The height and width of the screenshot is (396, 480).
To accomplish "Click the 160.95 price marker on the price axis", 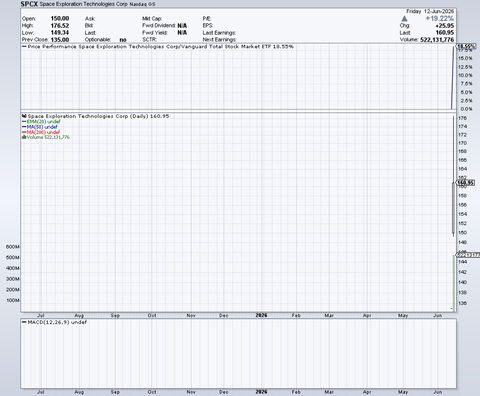I will coord(465,183).
